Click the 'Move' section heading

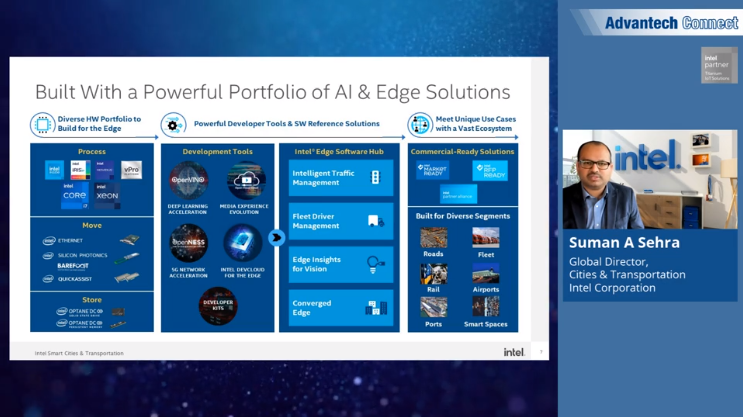point(92,226)
